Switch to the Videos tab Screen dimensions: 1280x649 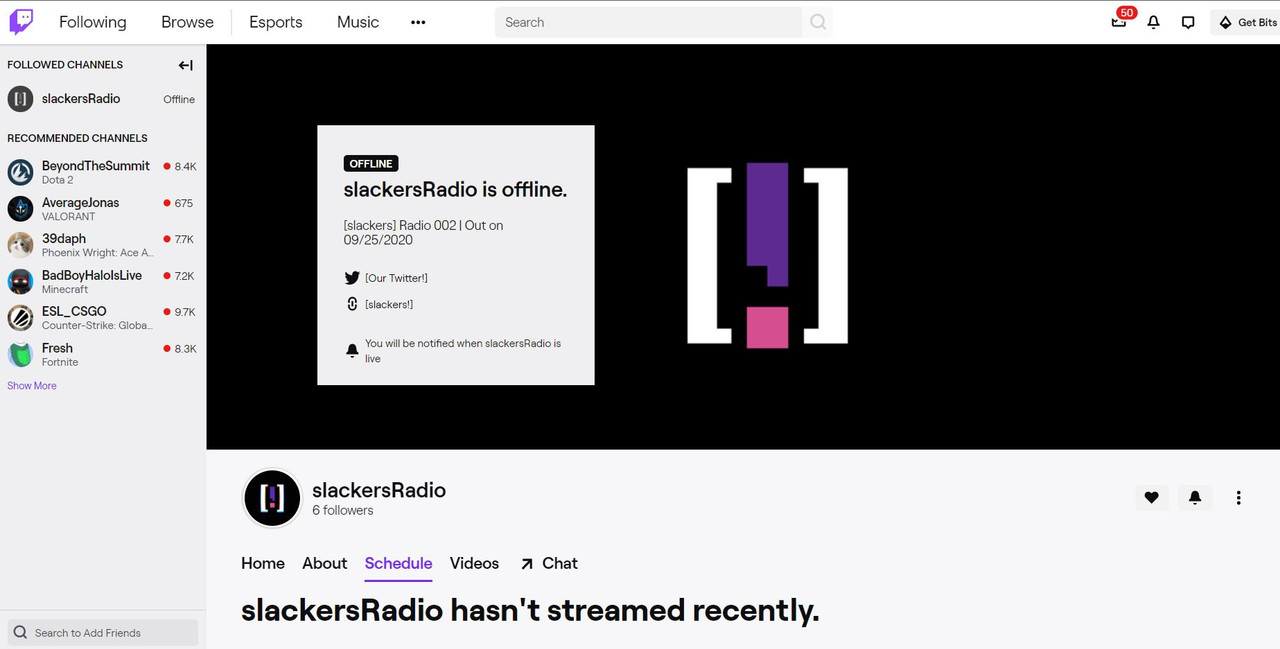point(474,563)
